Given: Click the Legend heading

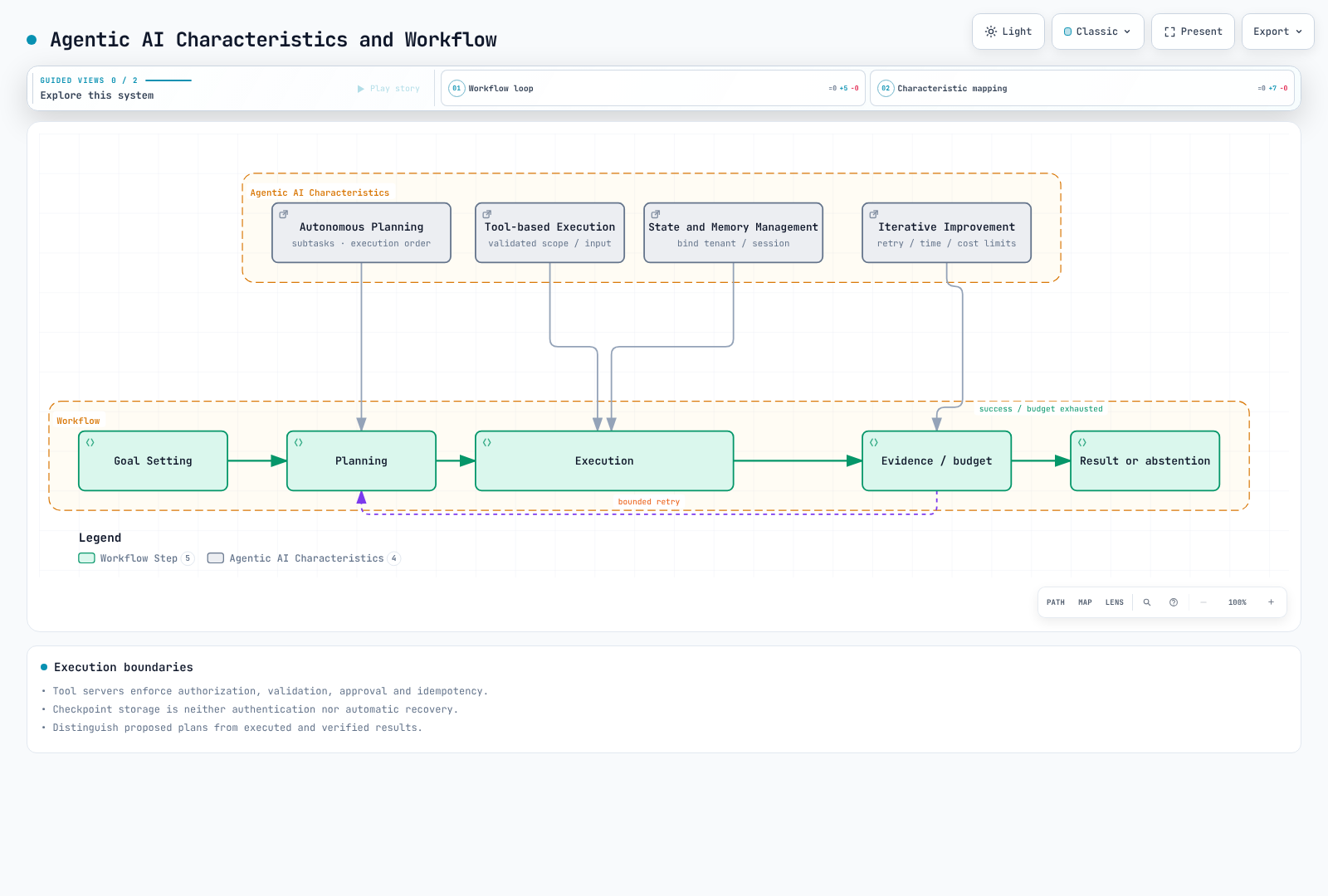Looking at the screenshot, I should click(100, 538).
